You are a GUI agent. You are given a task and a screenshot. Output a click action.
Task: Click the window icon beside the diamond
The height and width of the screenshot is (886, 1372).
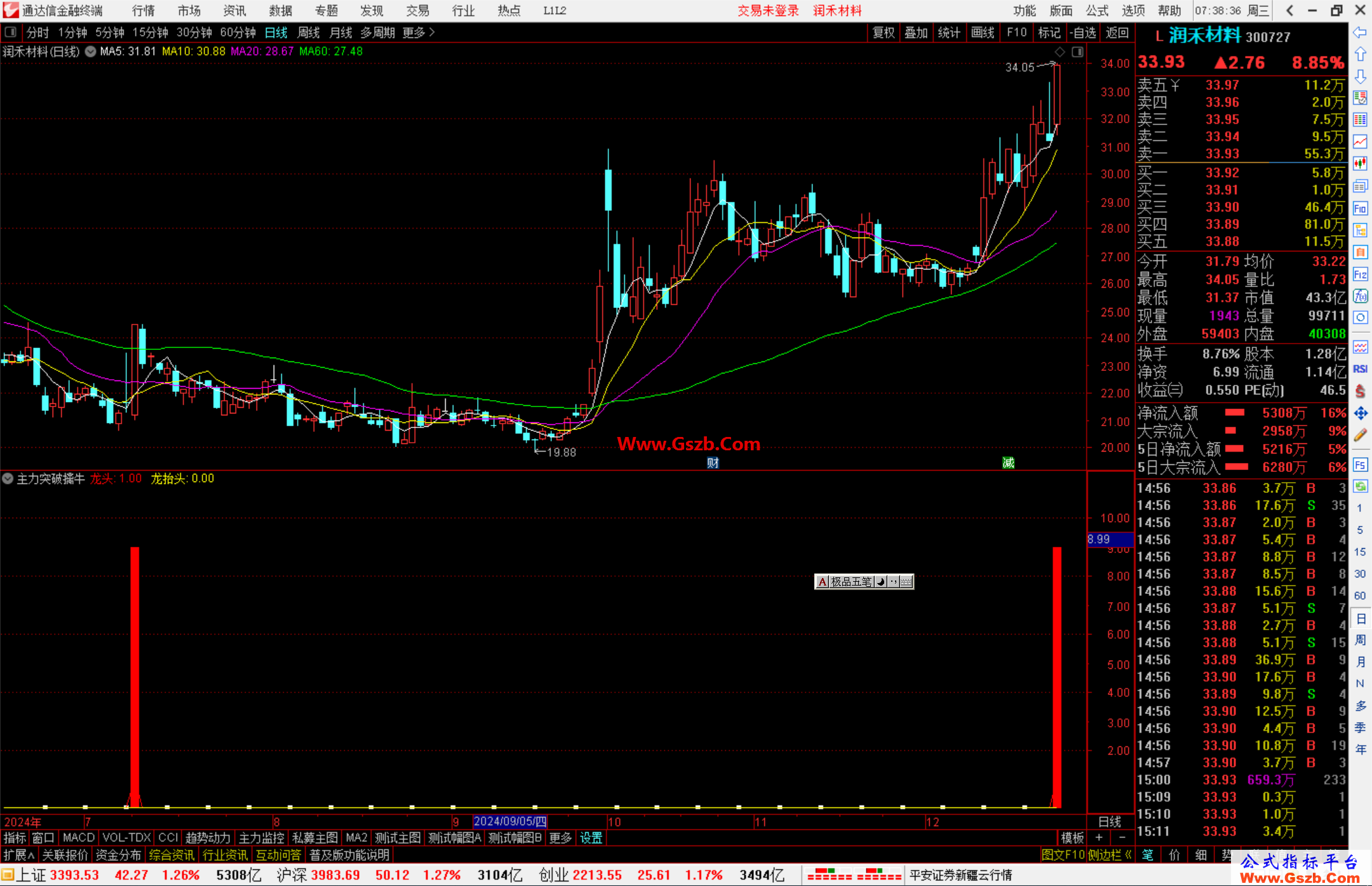tap(1078, 52)
